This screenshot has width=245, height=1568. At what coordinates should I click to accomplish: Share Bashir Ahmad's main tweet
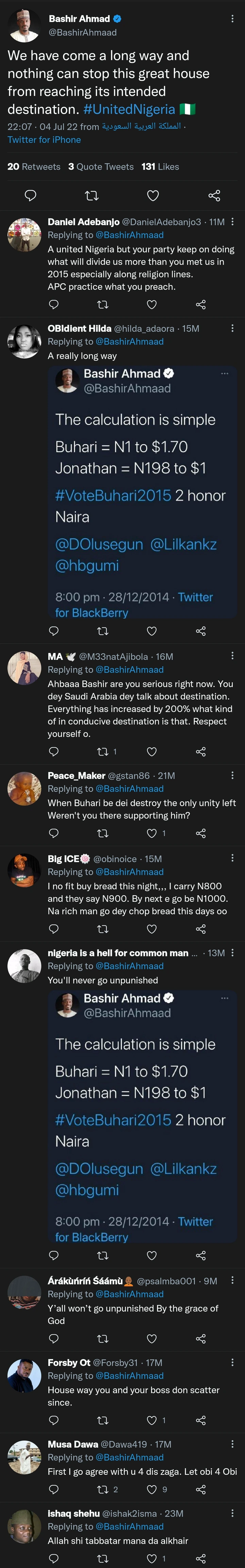(x=214, y=195)
